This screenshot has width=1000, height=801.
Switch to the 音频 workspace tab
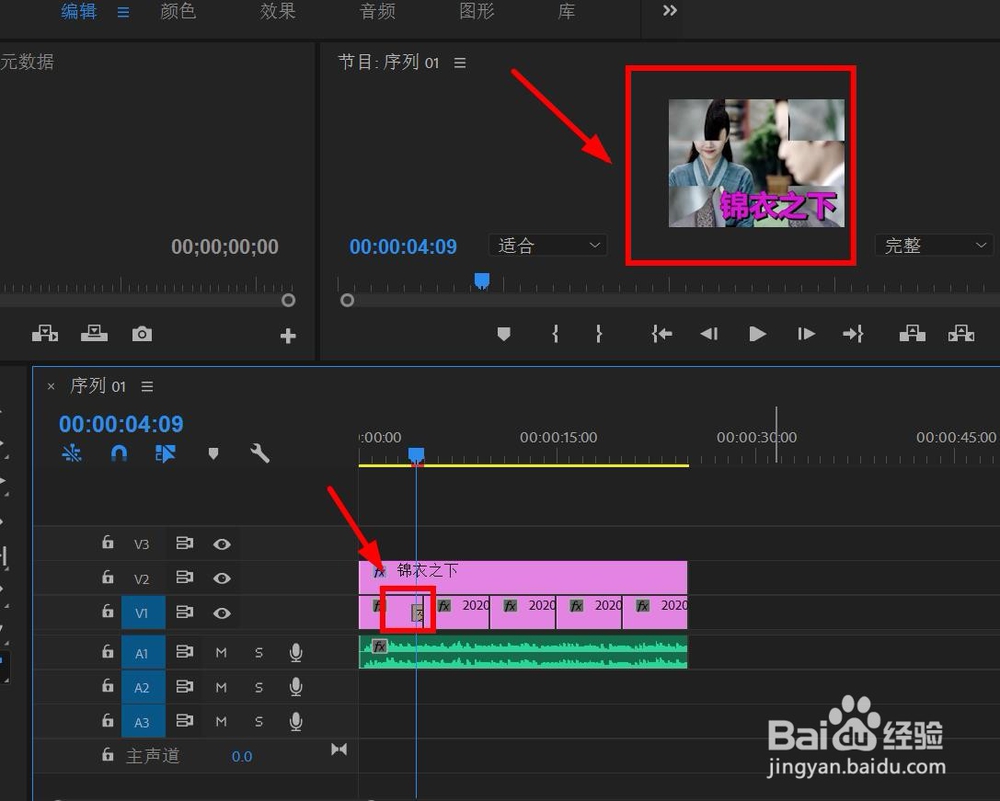click(378, 11)
